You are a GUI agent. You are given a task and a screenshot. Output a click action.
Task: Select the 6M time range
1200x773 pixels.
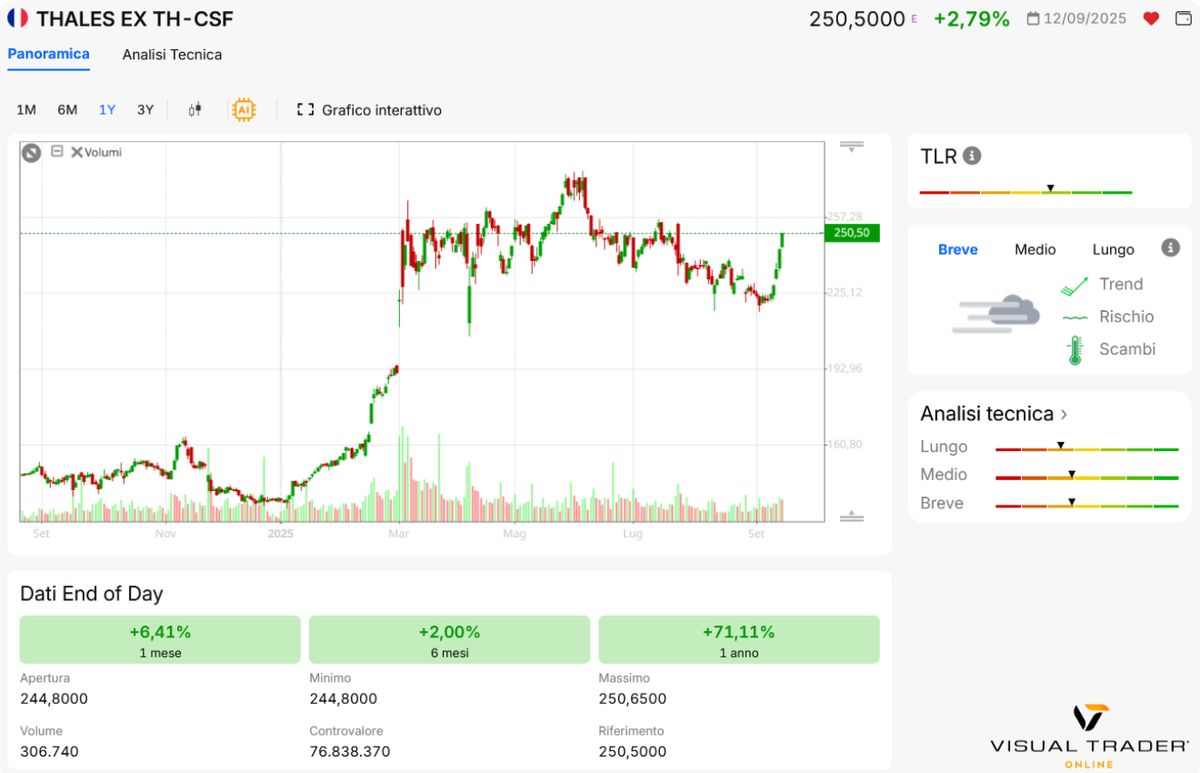tap(67, 110)
